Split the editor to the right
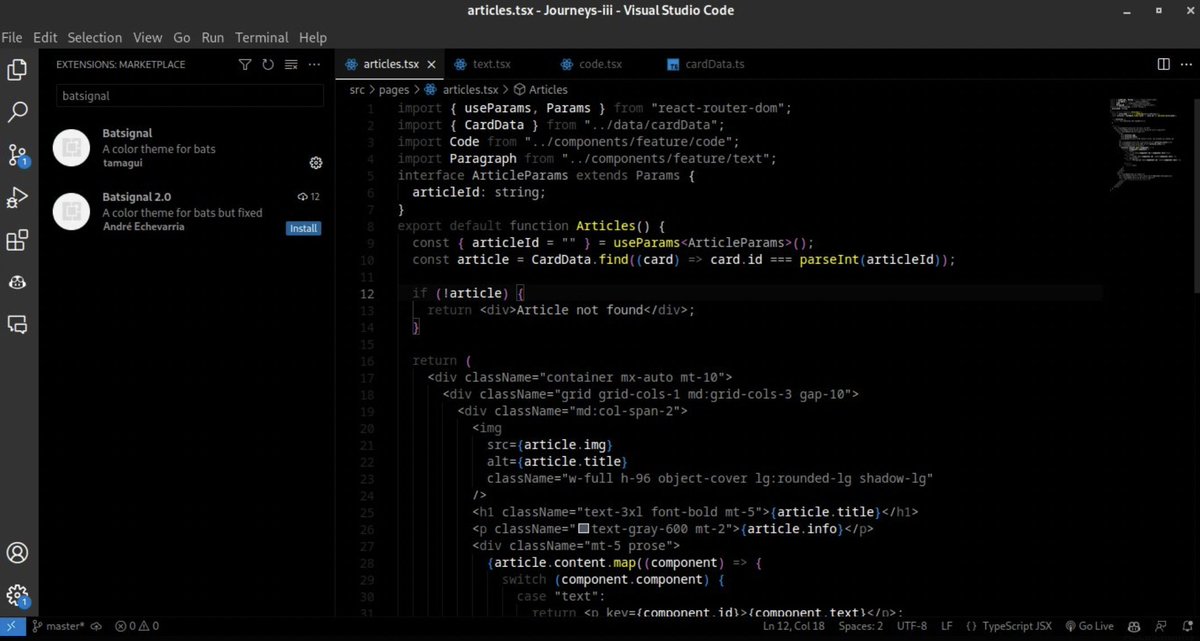Image resolution: width=1200 pixels, height=641 pixels. pyautogui.click(x=1163, y=64)
